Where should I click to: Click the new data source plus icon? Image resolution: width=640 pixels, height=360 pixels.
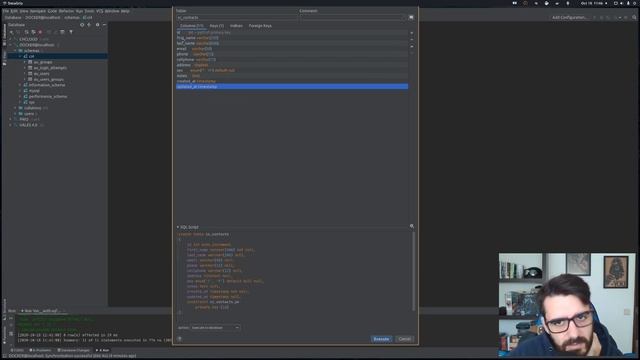click(11, 32)
